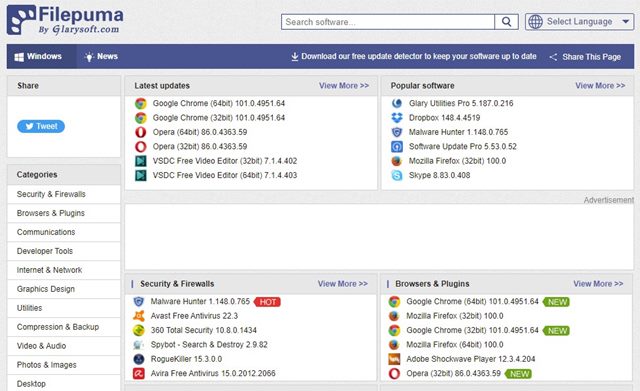The image size is (640, 391).
Task: Click the Dropbox icon in Popular software
Action: [397, 118]
